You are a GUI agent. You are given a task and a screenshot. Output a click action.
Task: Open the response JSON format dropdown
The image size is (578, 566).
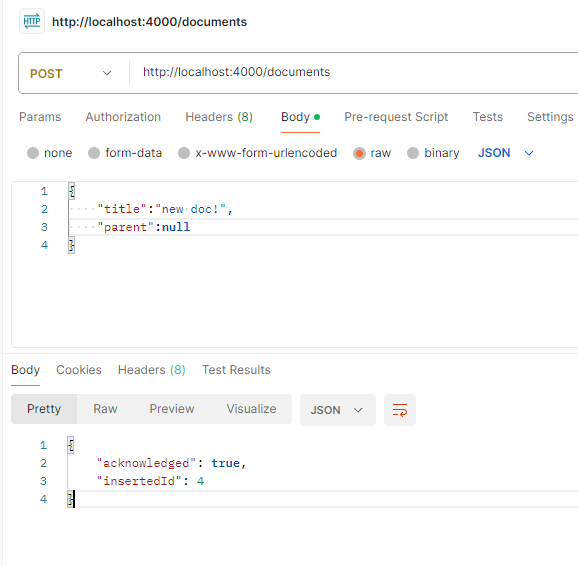click(x=338, y=410)
